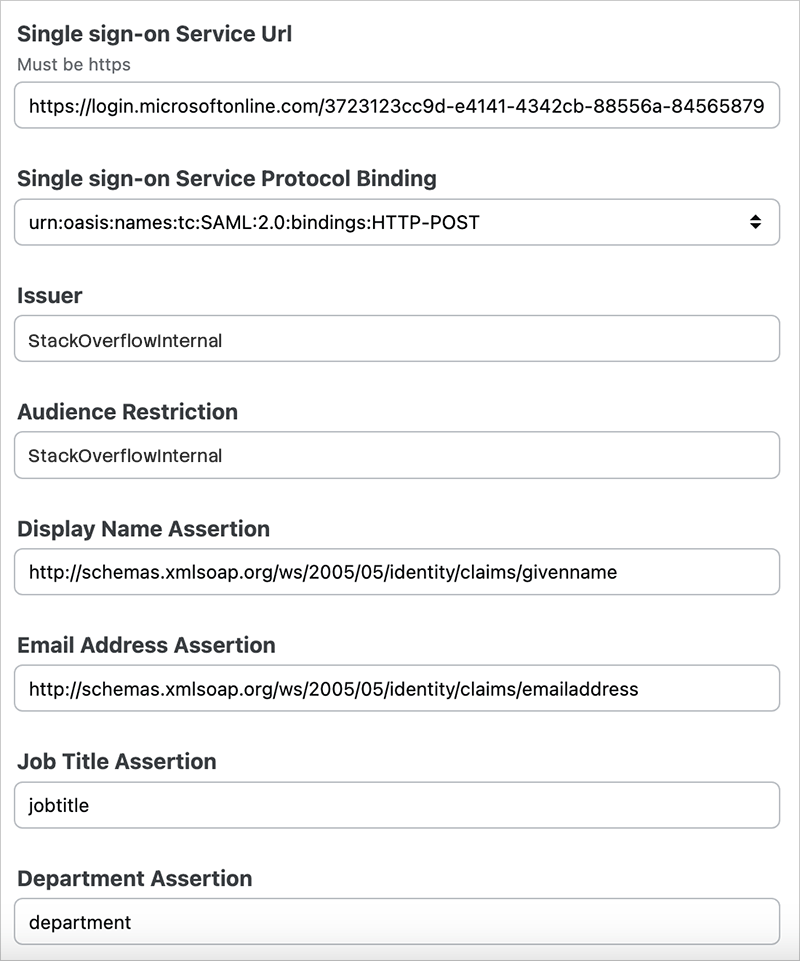800x961 pixels.
Task: Click the "Single sign-on Service Protocol Binding" label
Action: tap(226, 178)
